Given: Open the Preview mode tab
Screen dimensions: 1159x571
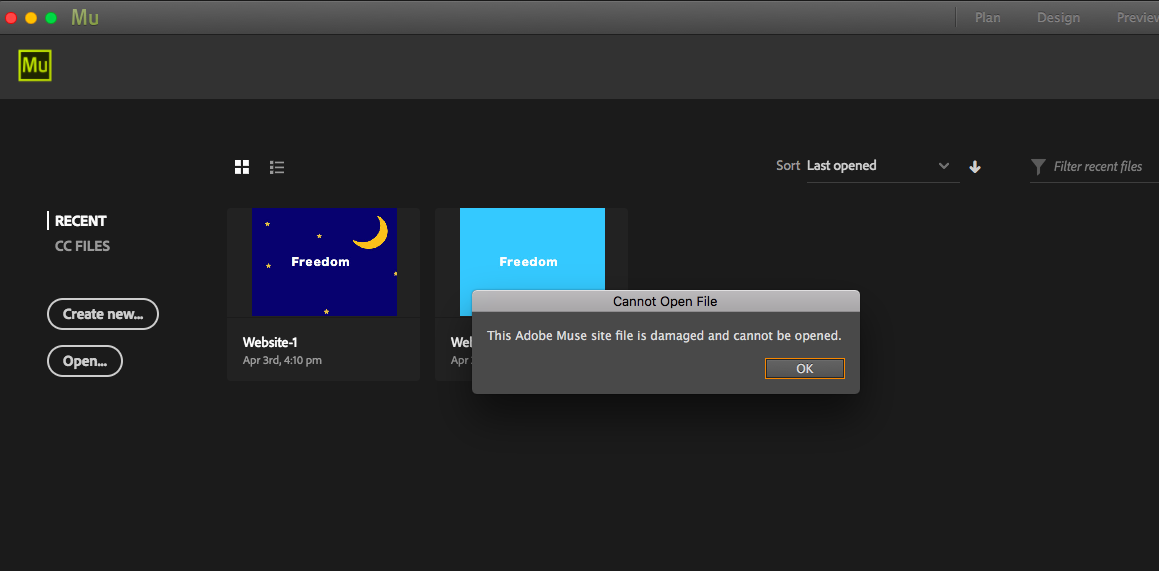Looking at the screenshot, I should tap(1138, 18).
